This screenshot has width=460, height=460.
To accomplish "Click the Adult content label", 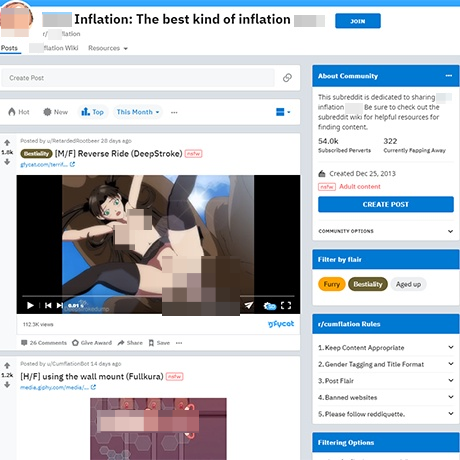I will pyautogui.click(x=360, y=187).
